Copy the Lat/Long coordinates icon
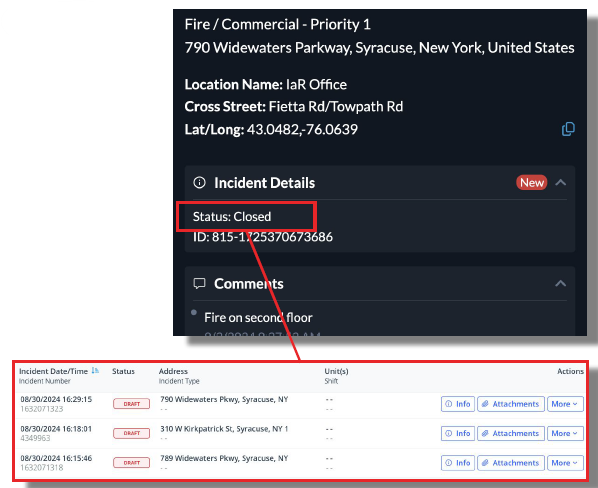The height and width of the screenshot is (488, 598). point(568,129)
